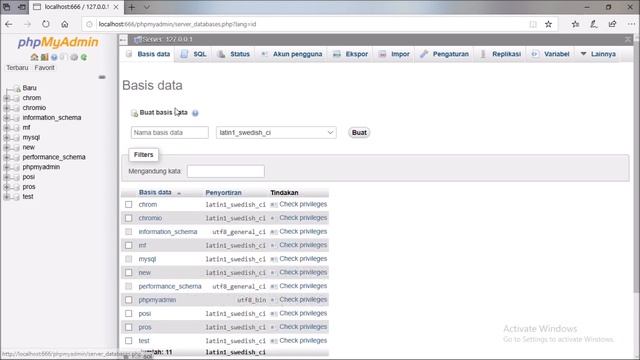Click the privileges icon in chrom row
Viewport: 640px width, 360px height.
pos(274,204)
